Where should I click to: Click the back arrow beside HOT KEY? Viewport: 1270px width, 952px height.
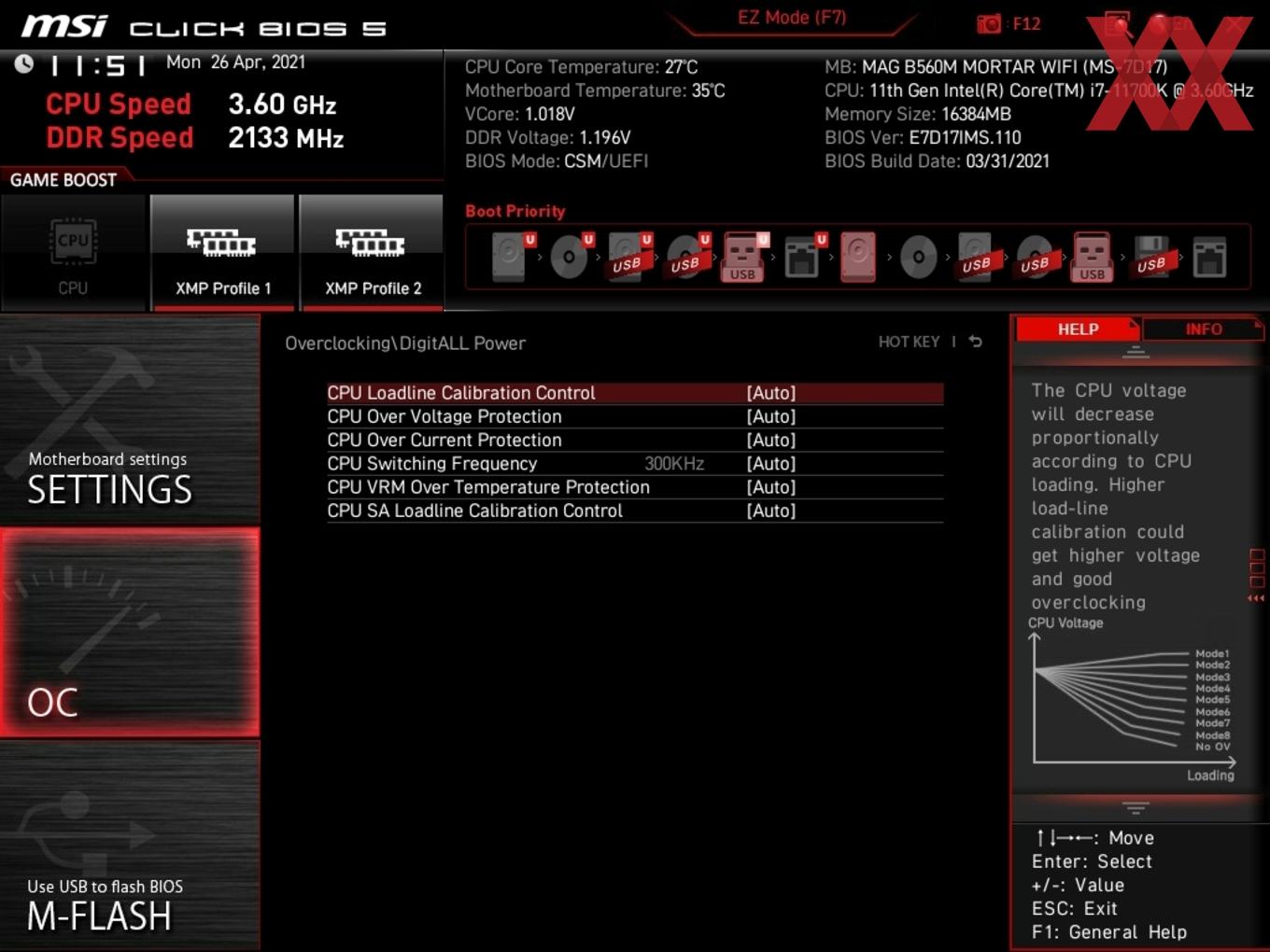tap(976, 342)
